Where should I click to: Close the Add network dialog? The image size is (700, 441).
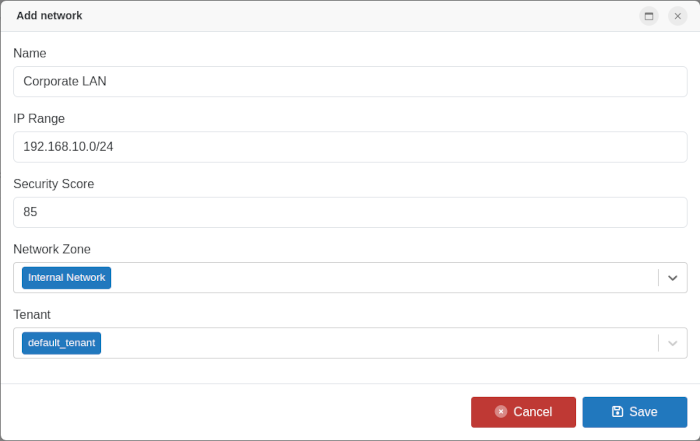pyautogui.click(x=677, y=16)
